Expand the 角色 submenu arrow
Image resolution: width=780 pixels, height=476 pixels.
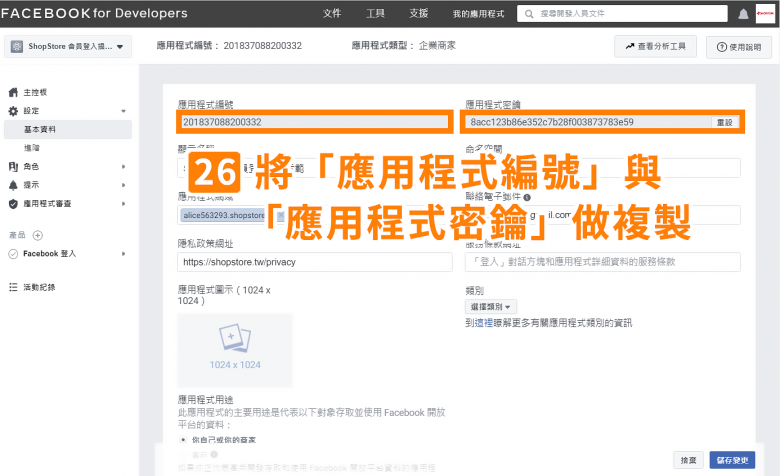click(x=123, y=167)
